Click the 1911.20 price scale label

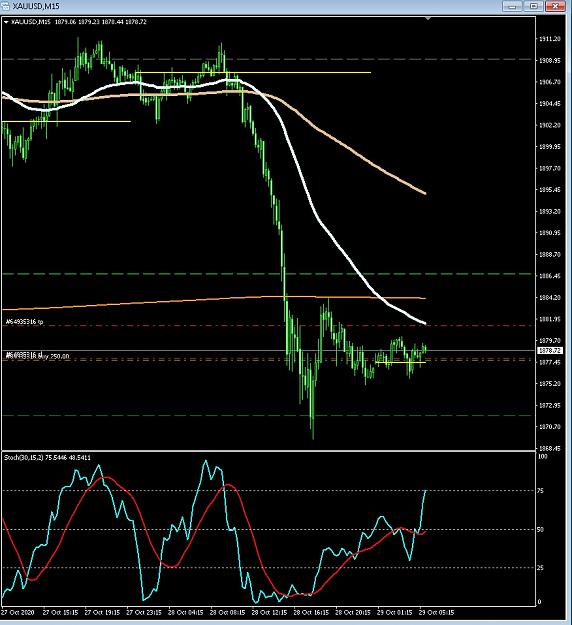coord(550,39)
